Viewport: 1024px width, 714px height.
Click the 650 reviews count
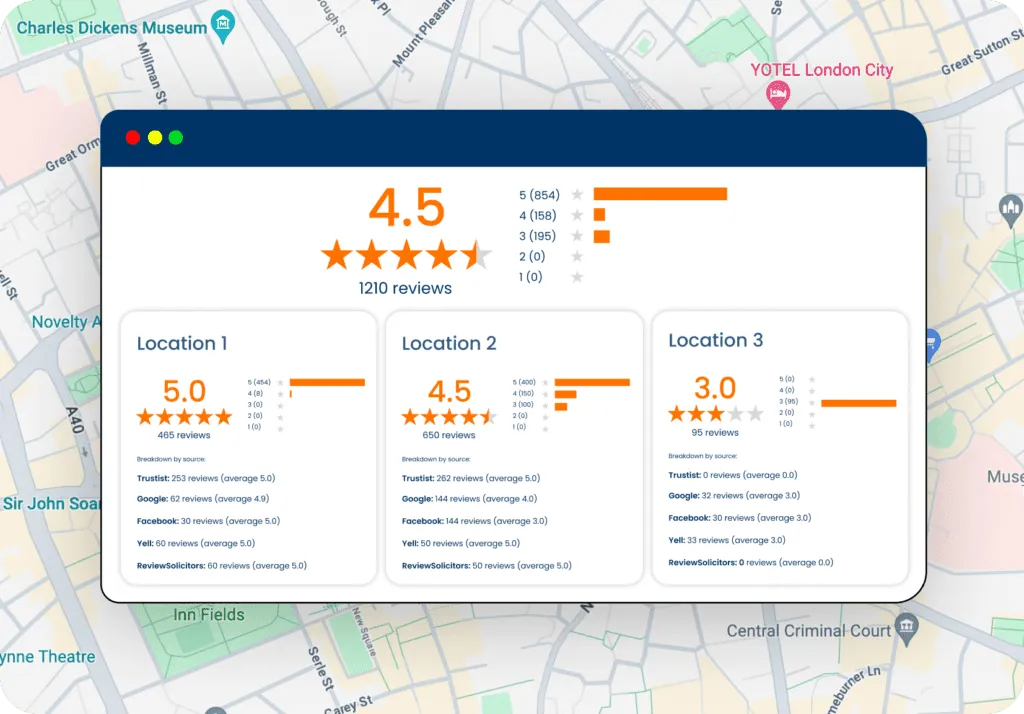(x=449, y=435)
